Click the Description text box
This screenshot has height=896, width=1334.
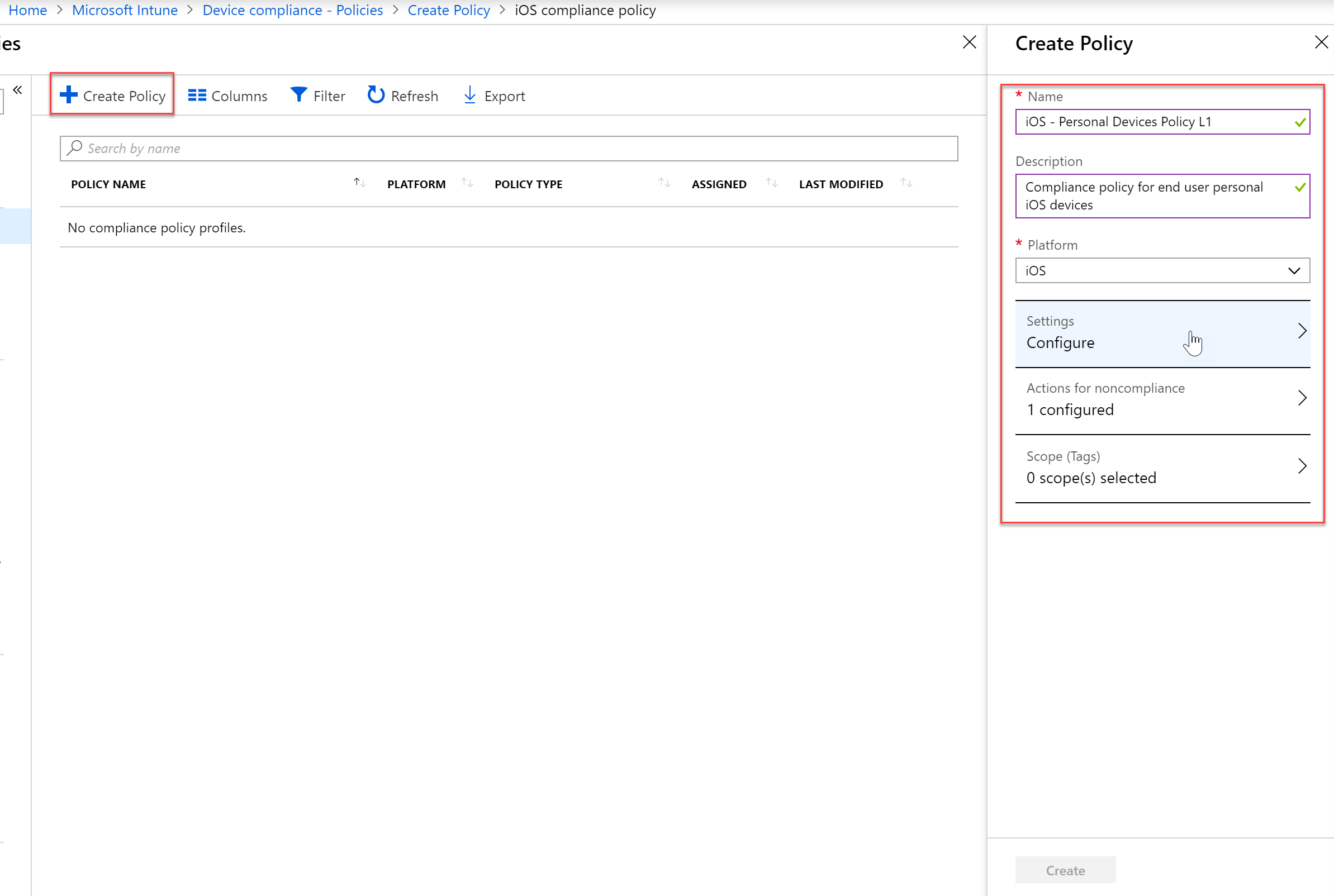[x=1162, y=196]
